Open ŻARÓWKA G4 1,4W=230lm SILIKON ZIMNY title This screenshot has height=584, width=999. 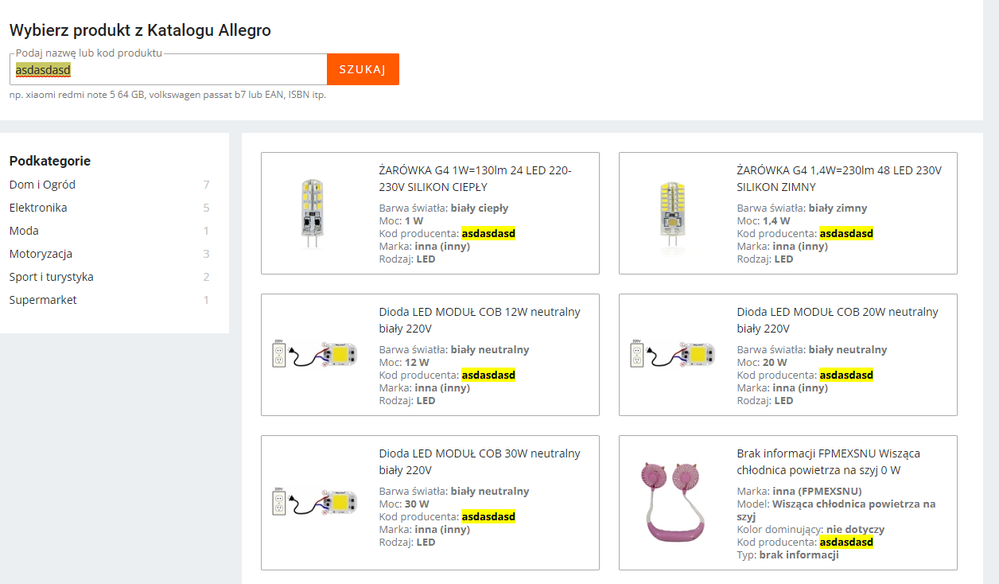pyautogui.click(x=839, y=178)
